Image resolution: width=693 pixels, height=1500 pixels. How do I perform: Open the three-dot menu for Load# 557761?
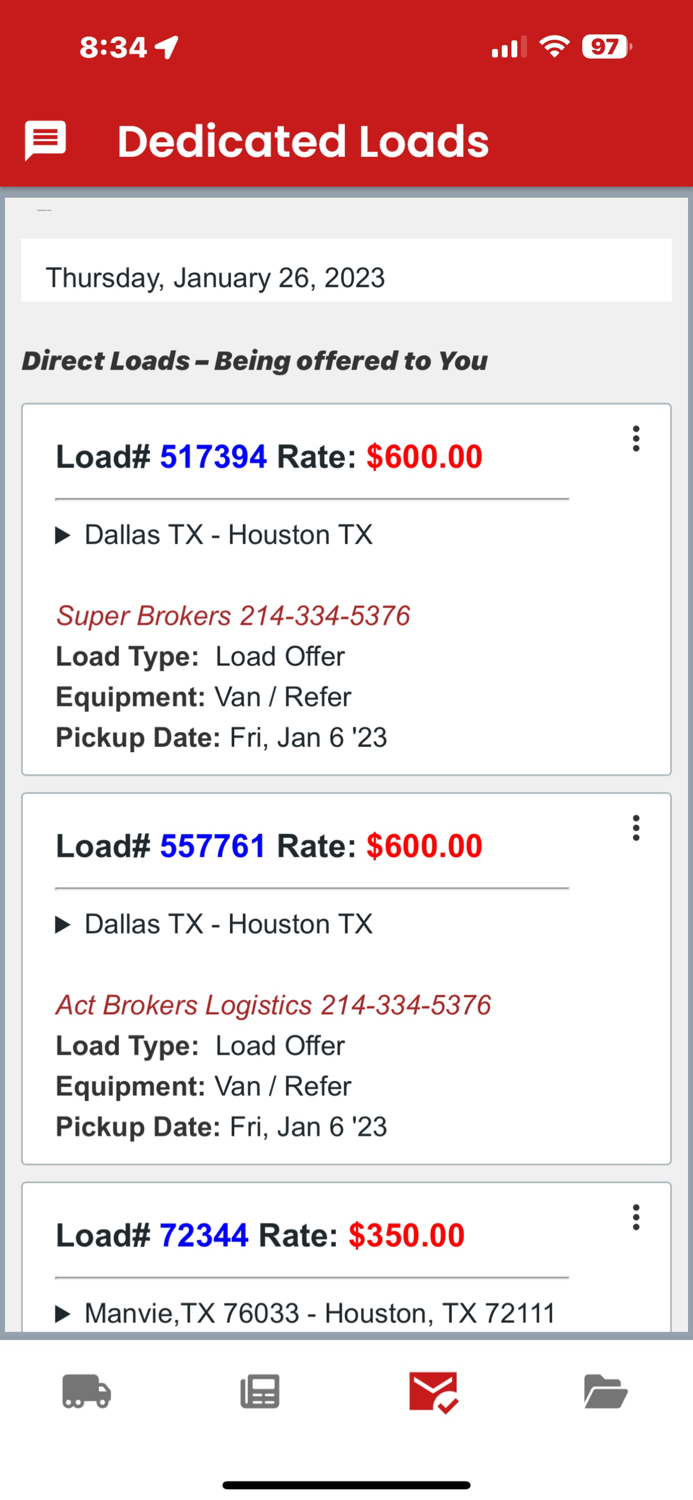(x=636, y=827)
